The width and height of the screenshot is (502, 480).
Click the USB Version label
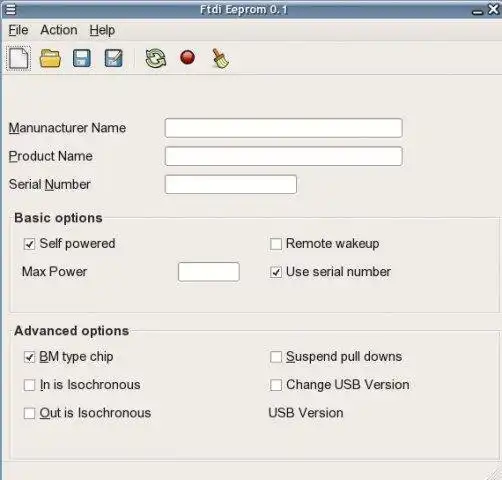click(x=306, y=413)
